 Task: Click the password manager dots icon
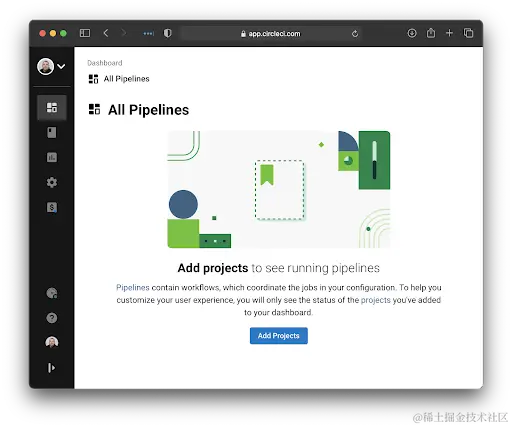pyautogui.click(x=148, y=33)
